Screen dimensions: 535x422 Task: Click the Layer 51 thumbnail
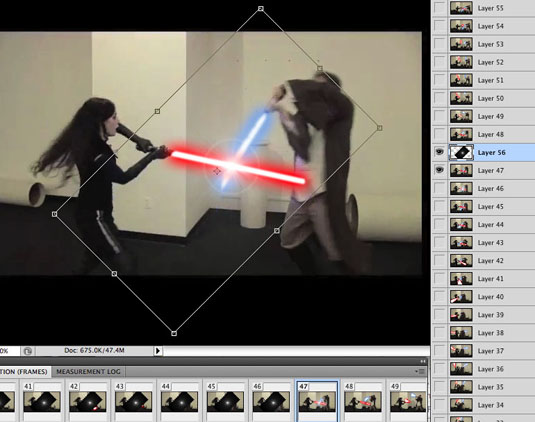click(x=461, y=80)
